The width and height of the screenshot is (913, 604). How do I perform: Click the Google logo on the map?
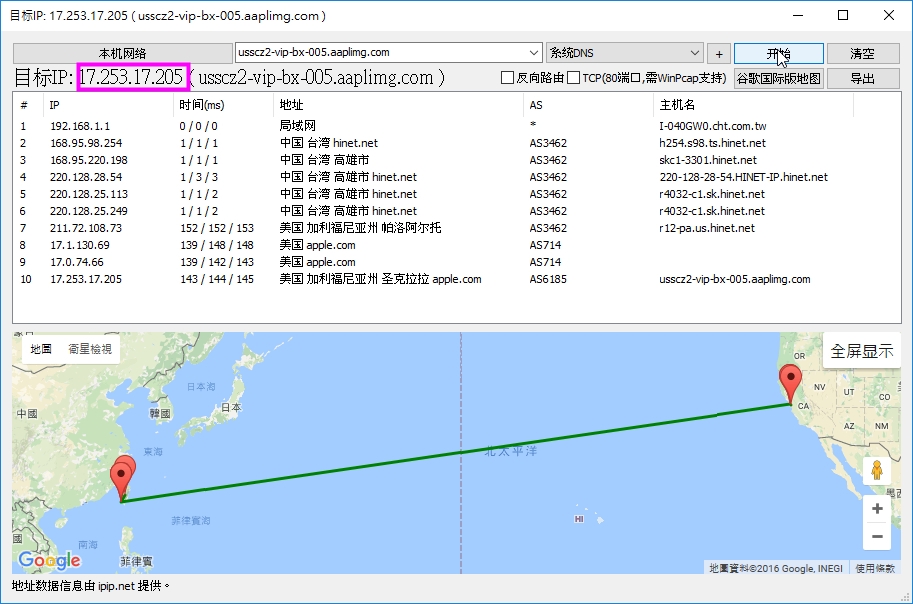pos(49,560)
